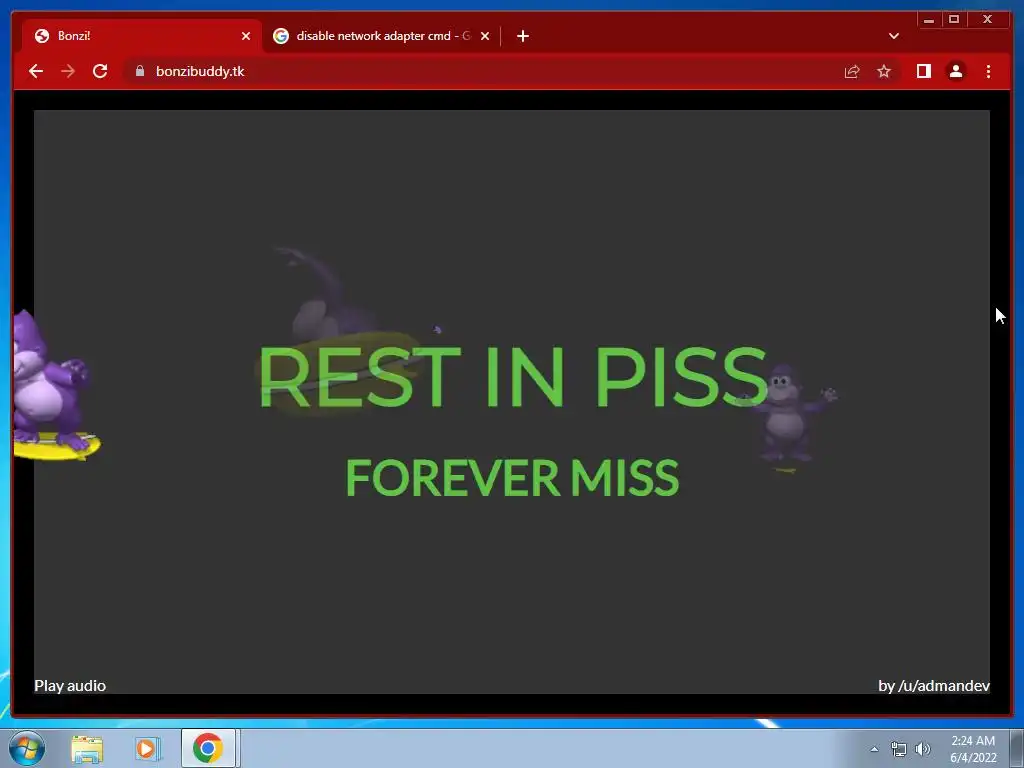Click the FOREVER MISS text
This screenshot has height=768, width=1024.
(512, 477)
